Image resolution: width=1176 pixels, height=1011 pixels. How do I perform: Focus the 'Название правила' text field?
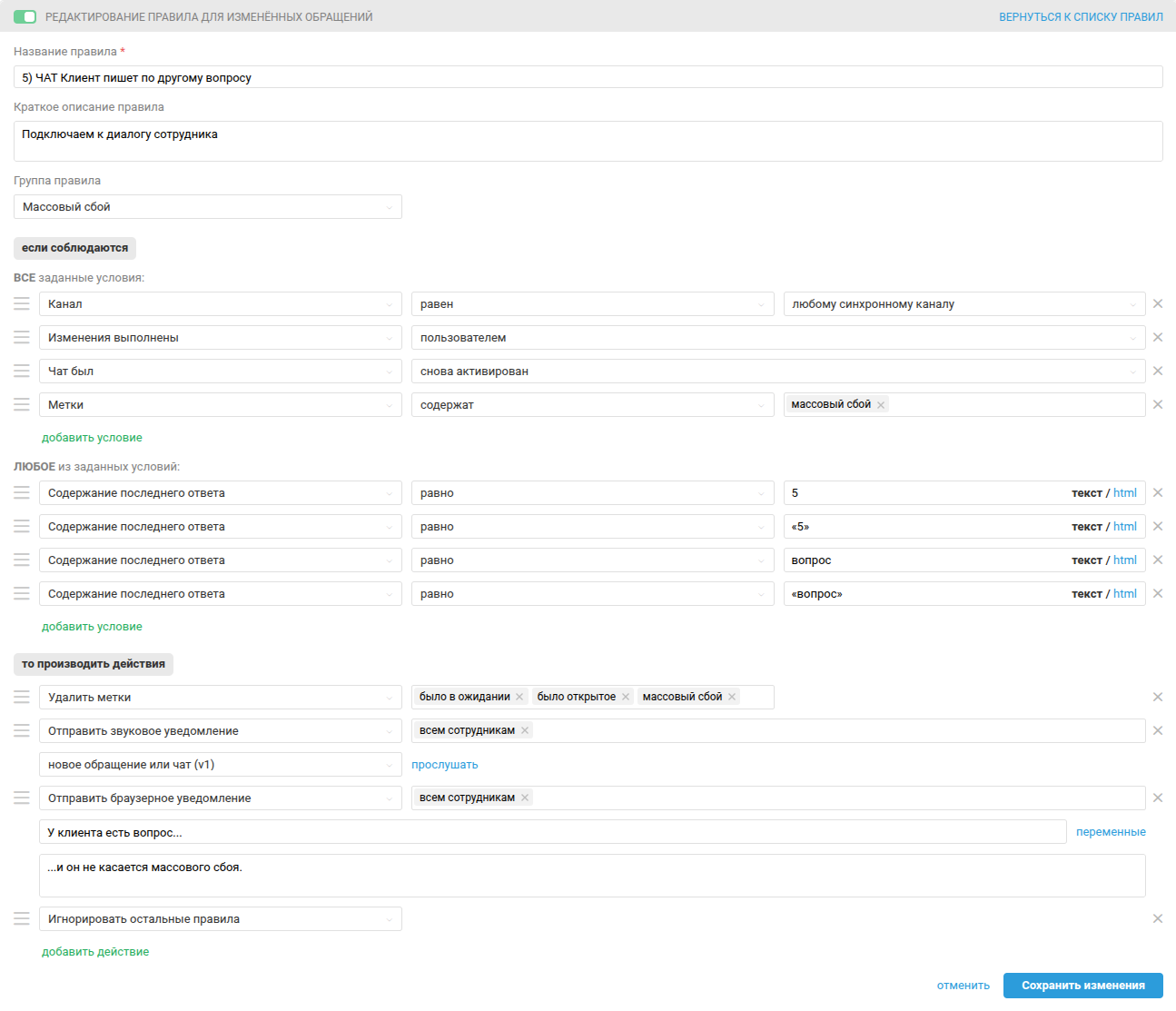pyautogui.click(x=588, y=78)
